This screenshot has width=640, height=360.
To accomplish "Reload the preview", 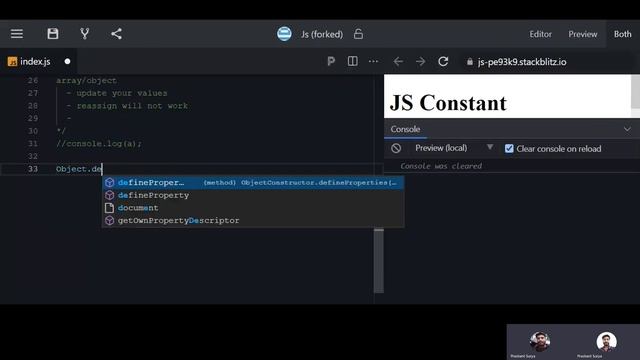I will tap(443, 62).
